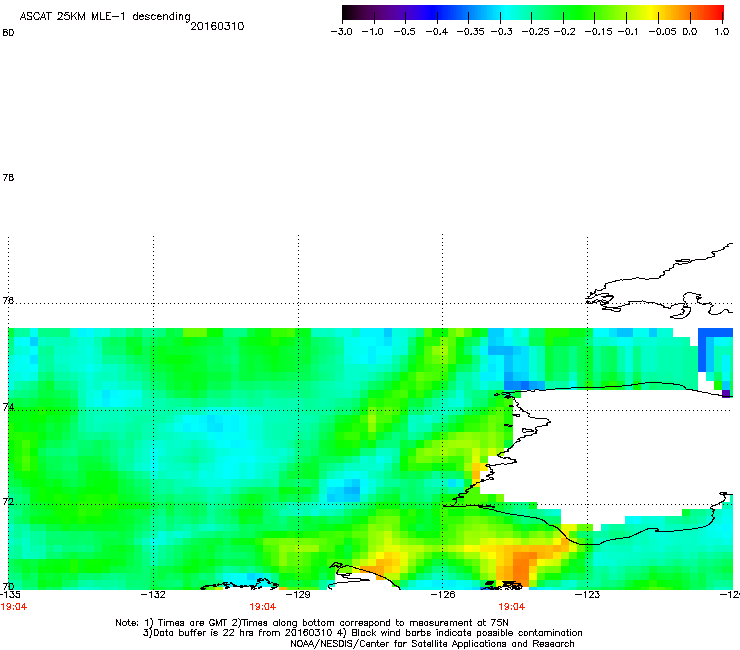Select the -0.5 scale value
Image resolution: width=740 pixels, height=650 pixels.
click(404, 32)
